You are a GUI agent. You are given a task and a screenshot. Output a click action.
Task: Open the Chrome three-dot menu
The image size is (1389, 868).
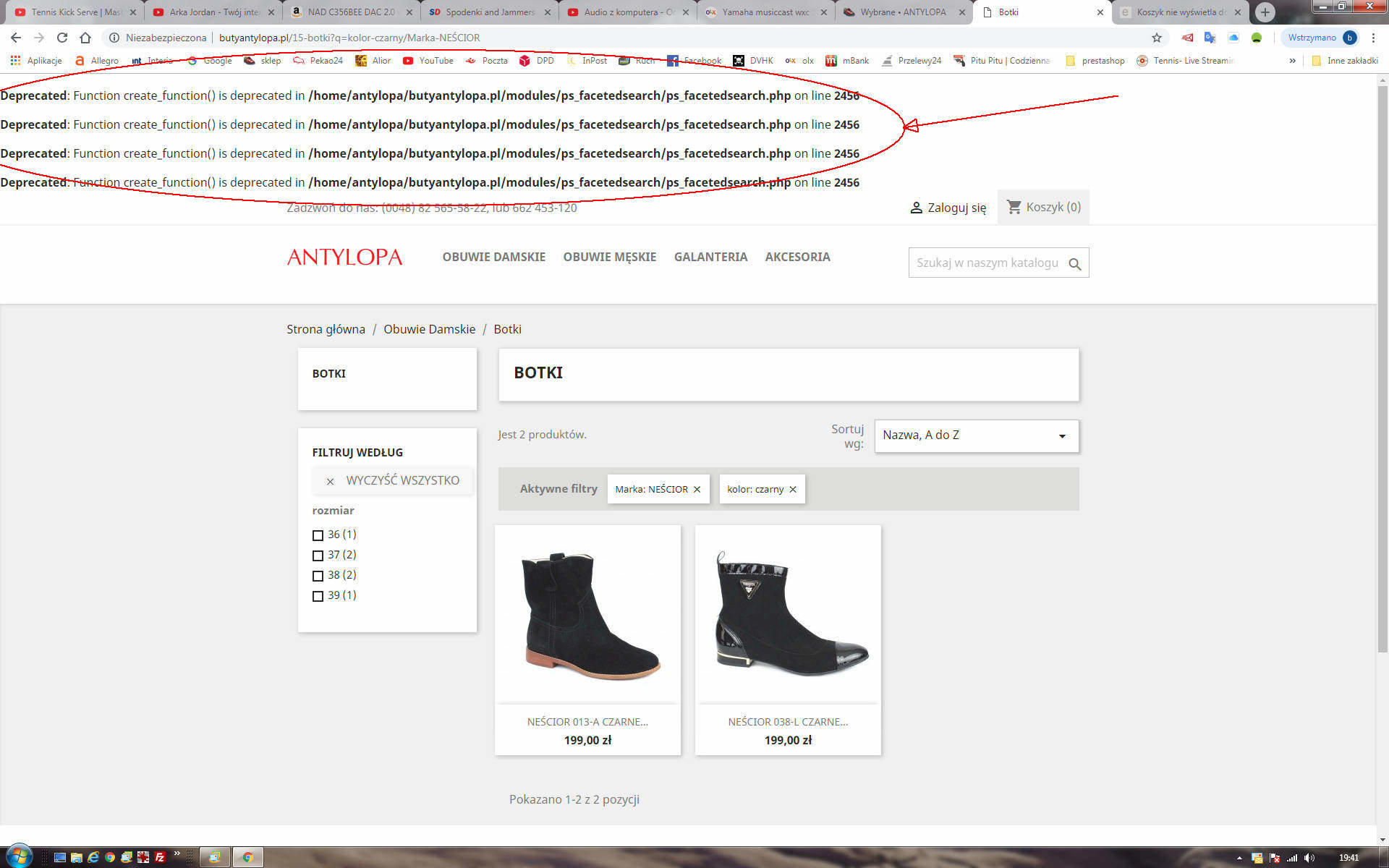pyautogui.click(x=1373, y=38)
